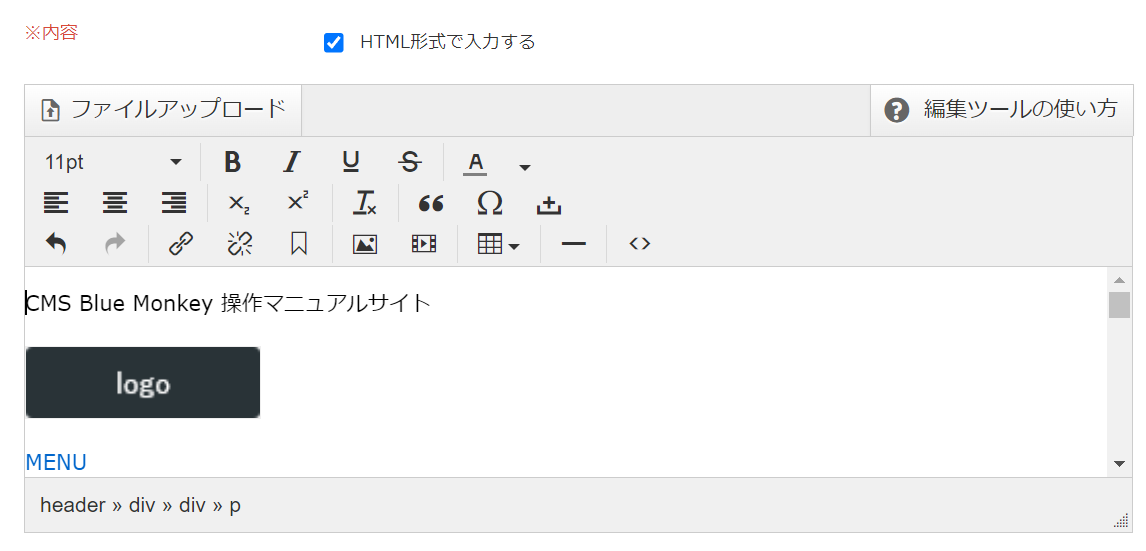1146x551 pixels.
Task: Open the 11pt font size dropdown
Action: click(113, 162)
